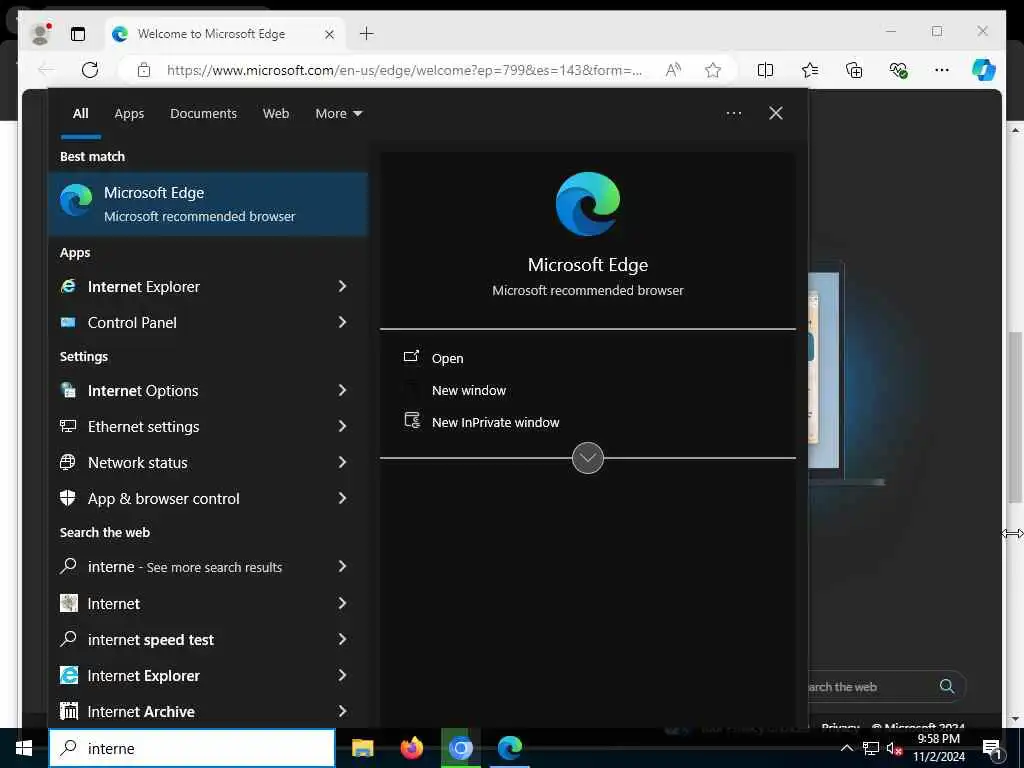Expand Internet Archive arrow
Screen dimensions: 1024x768
click(342, 711)
